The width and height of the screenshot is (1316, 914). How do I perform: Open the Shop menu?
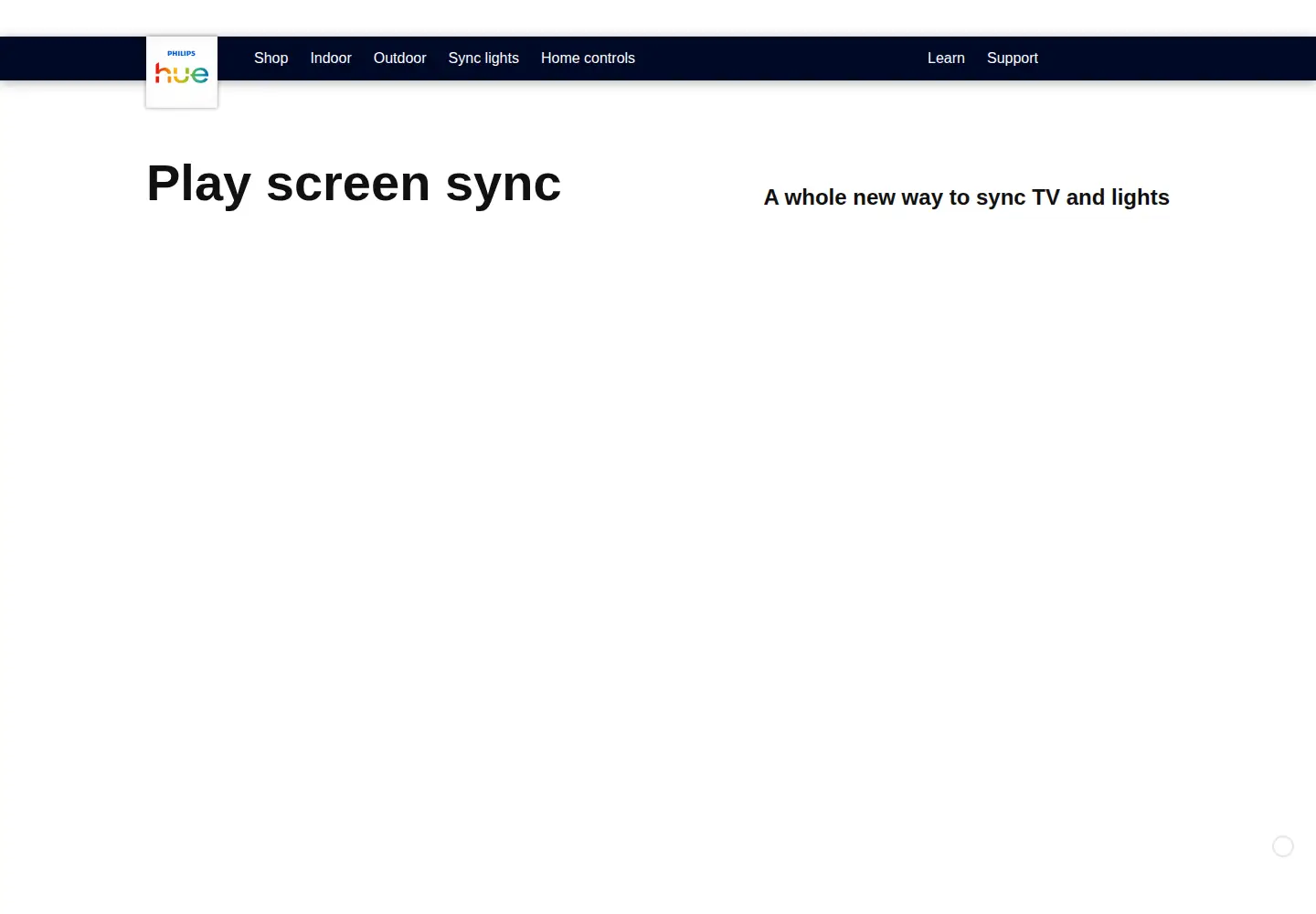pos(271,58)
